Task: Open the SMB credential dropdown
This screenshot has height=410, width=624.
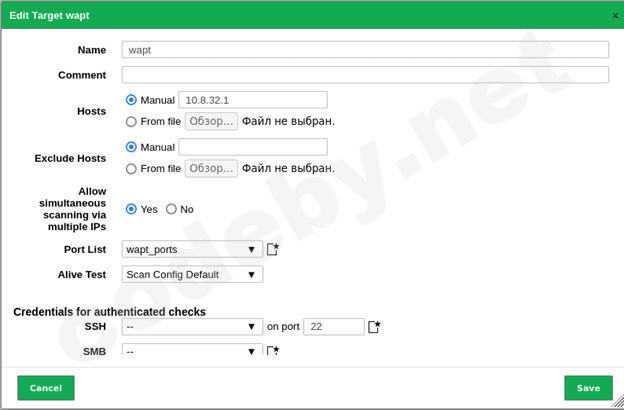Action: 192,349
